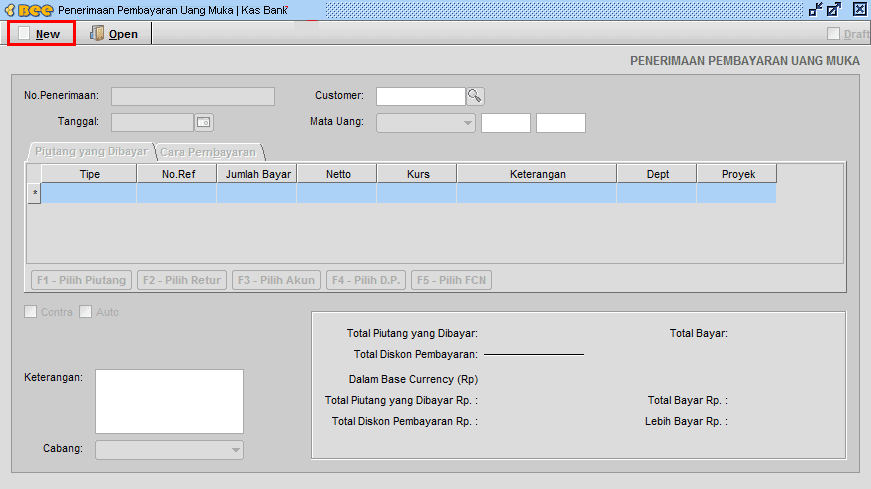Click the Total Piutang yang Dibayar: label
The height and width of the screenshot is (489, 871).
[x=412, y=333]
